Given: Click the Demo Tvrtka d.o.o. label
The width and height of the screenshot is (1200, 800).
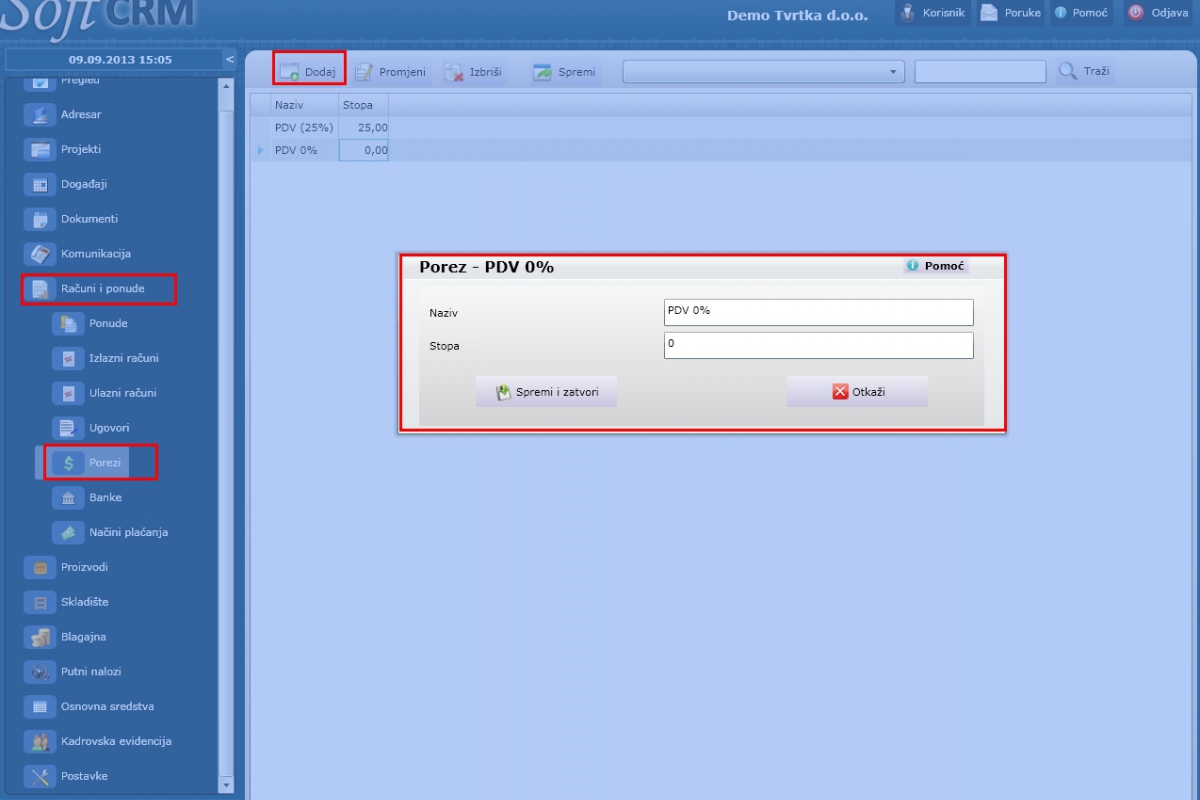Looking at the screenshot, I should pyautogui.click(x=797, y=15).
